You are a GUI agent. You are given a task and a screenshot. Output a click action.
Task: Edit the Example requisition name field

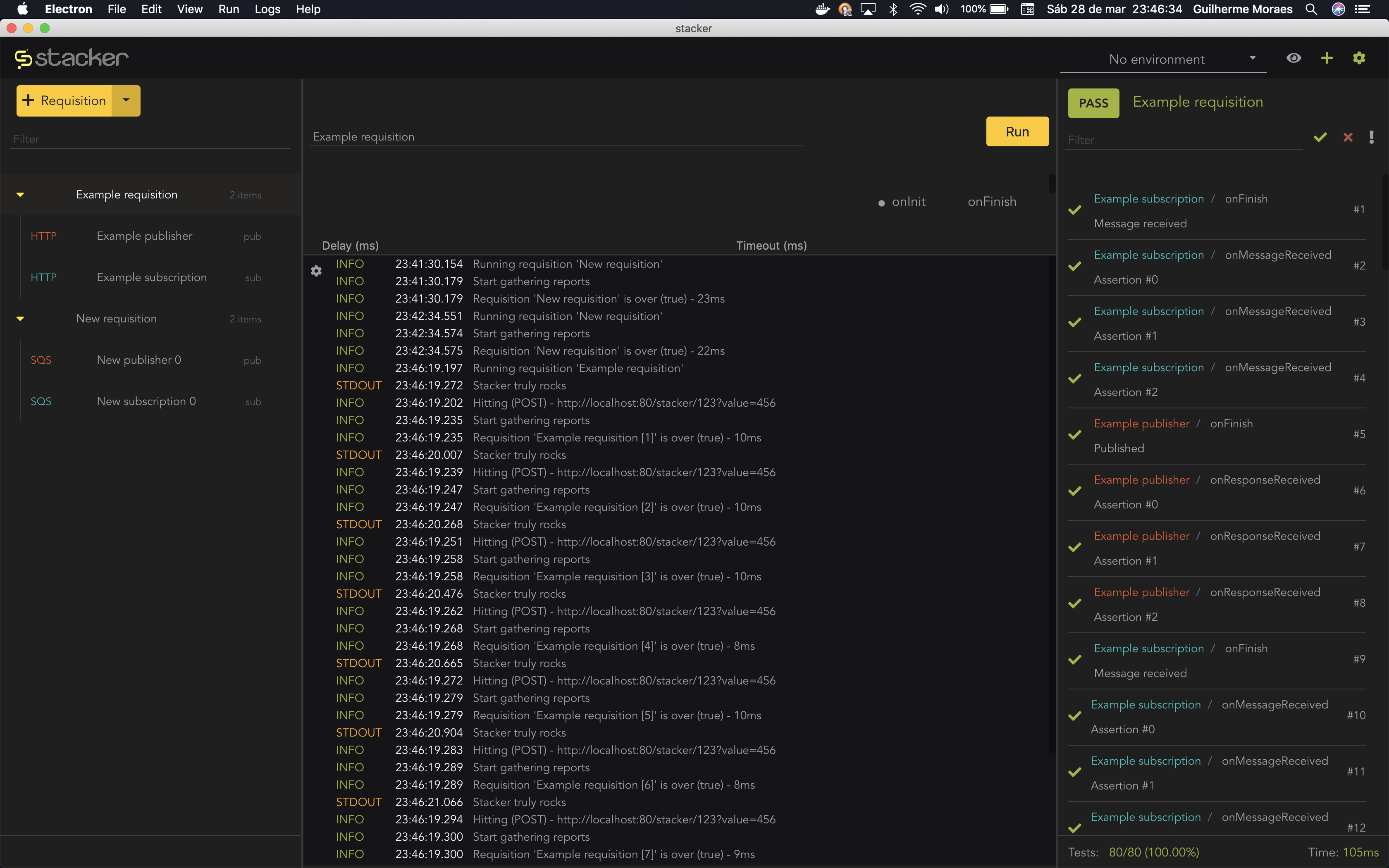556,137
